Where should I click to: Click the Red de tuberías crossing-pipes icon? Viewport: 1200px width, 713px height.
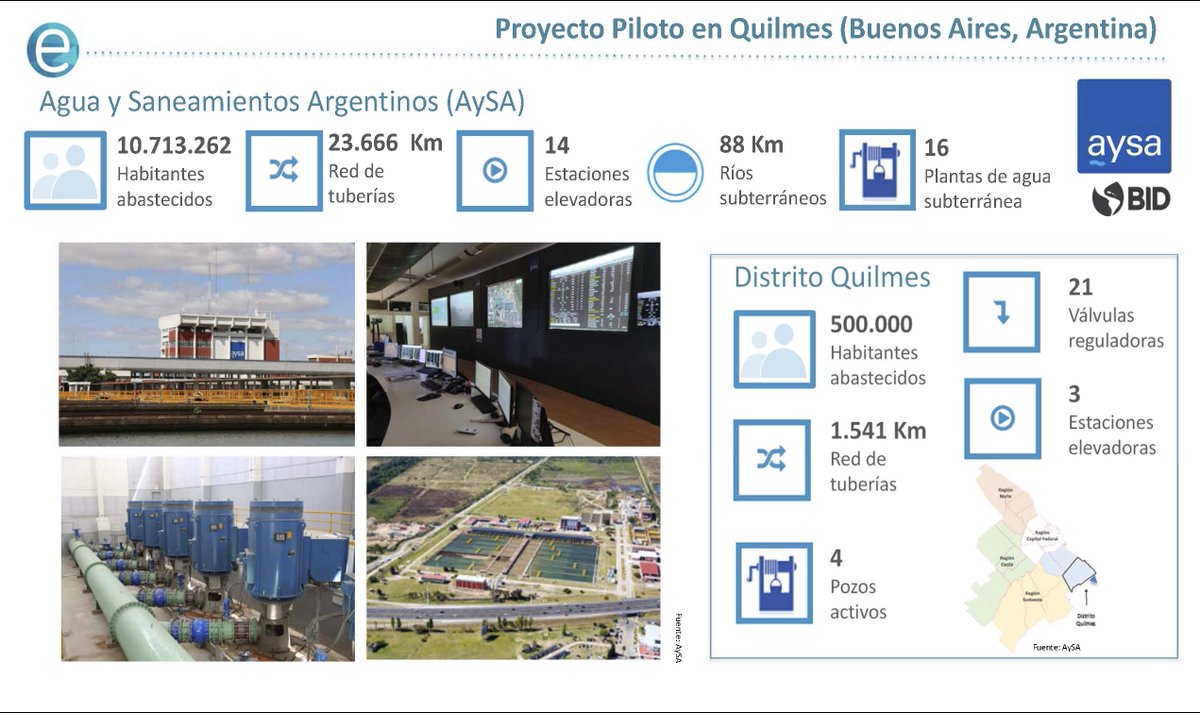coord(283,170)
